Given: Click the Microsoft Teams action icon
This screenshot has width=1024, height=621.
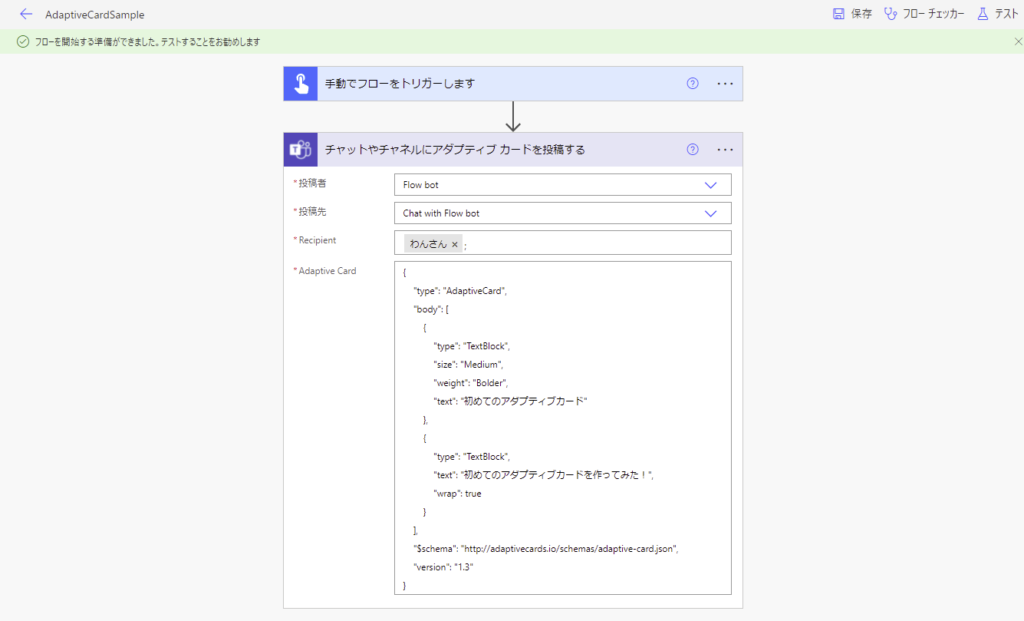Looking at the screenshot, I should click(x=300, y=150).
